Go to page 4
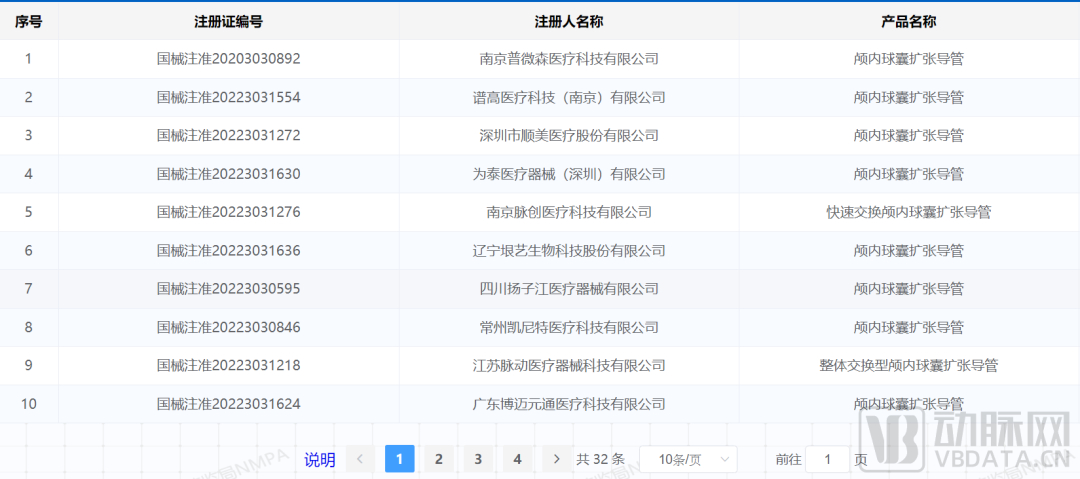This screenshot has width=1080, height=479. pos(517,459)
